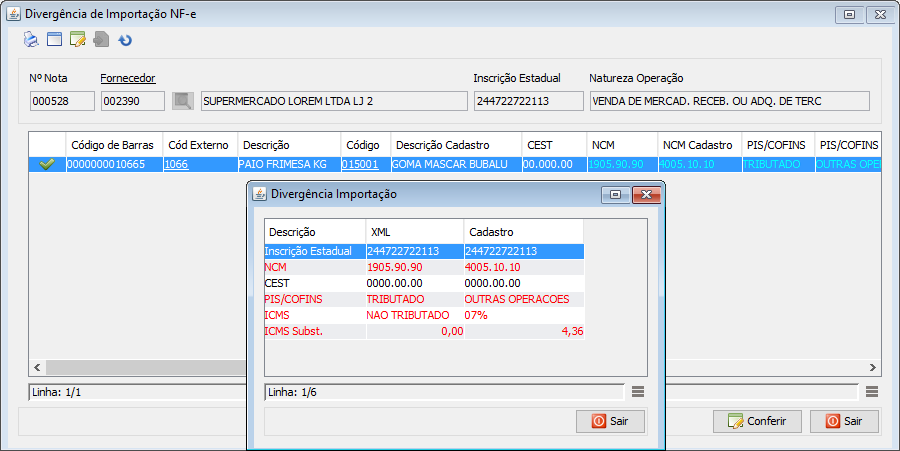Image resolution: width=900 pixels, height=451 pixels.
Task: Click green checkmark in the PAIO FRIMESA row
Action: (x=47, y=165)
